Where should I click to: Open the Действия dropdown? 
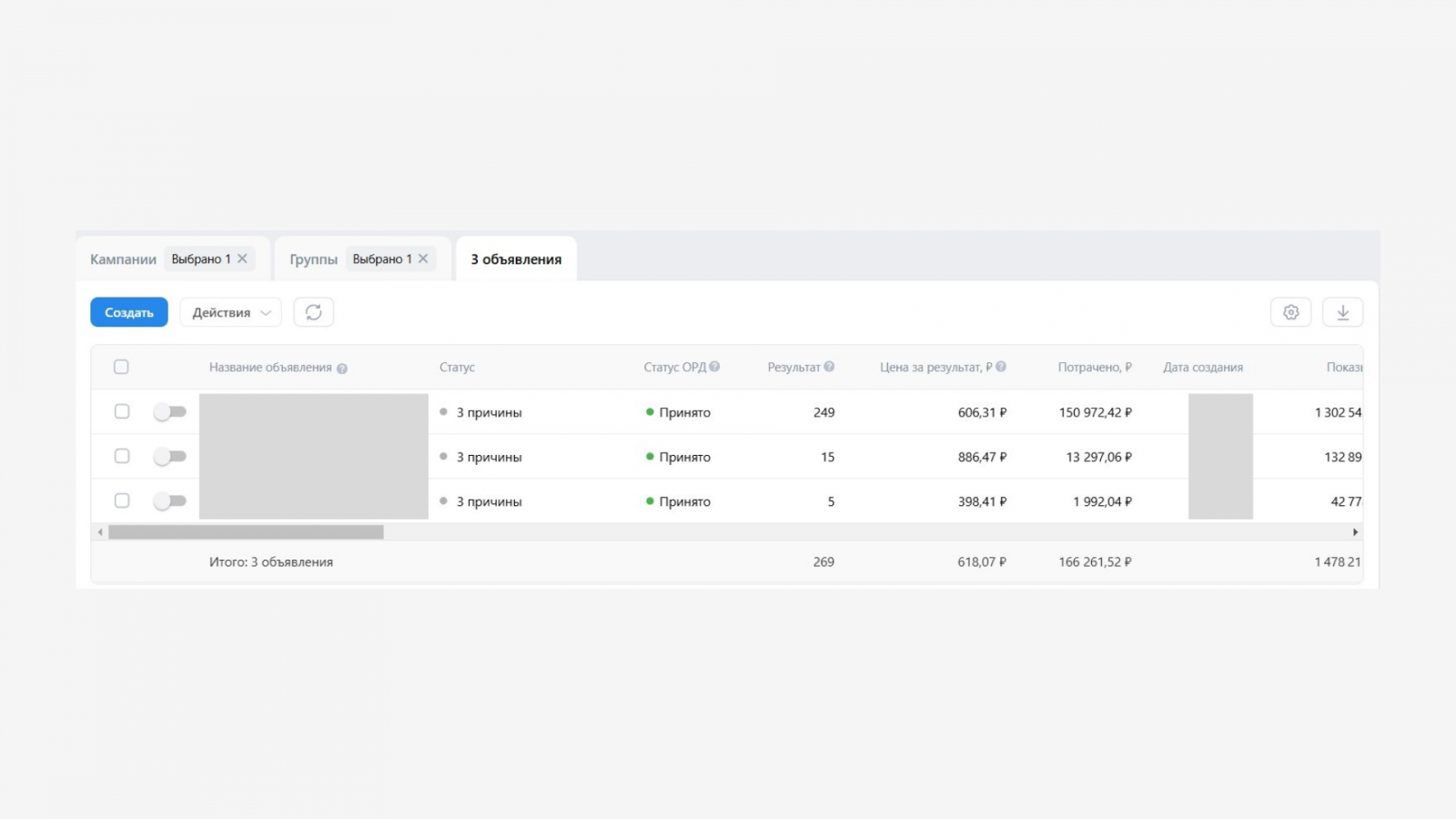(x=231, y=312)
